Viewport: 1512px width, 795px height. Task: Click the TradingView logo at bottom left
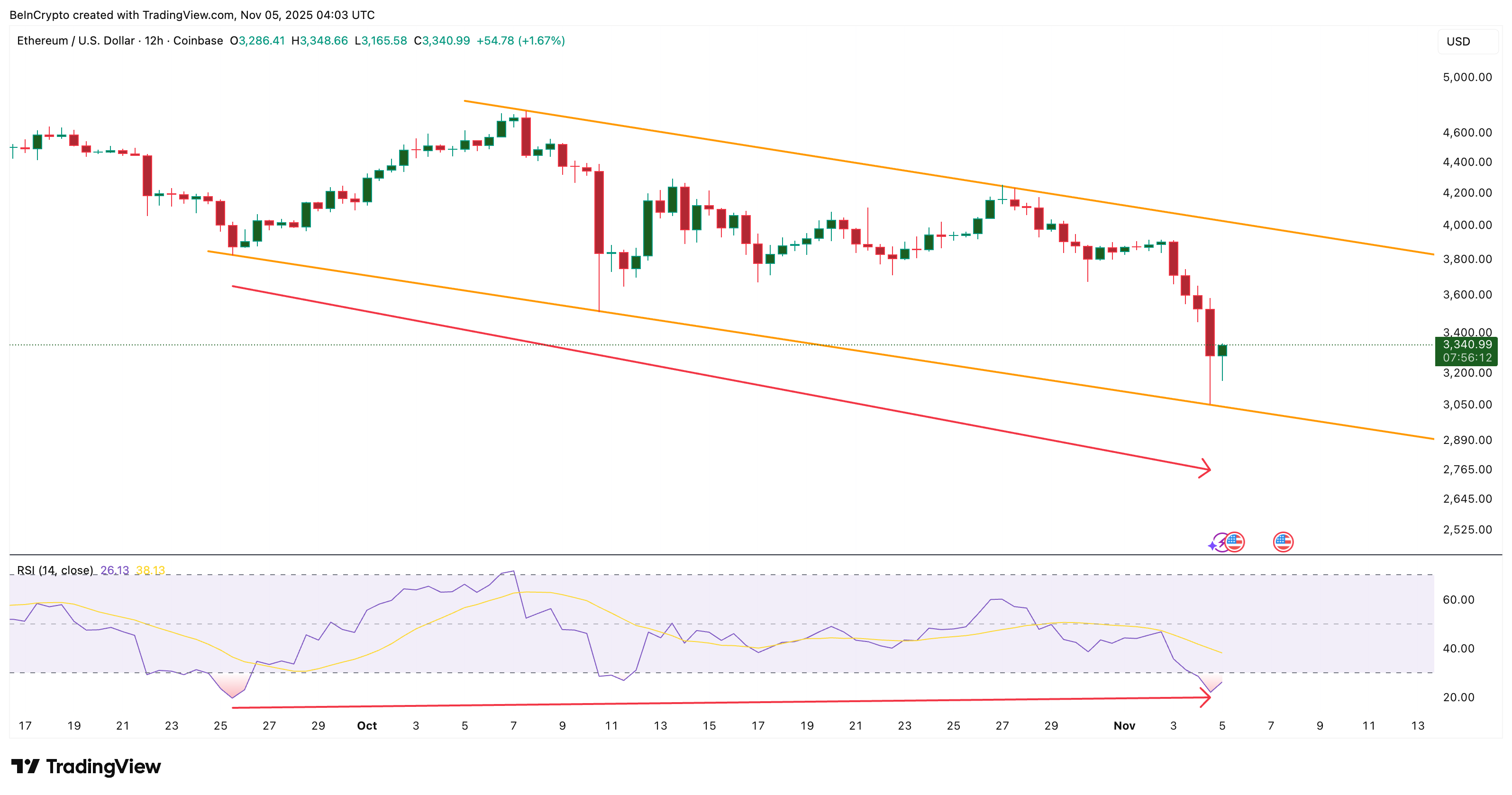pyautogui.click(x=87, y=766)
